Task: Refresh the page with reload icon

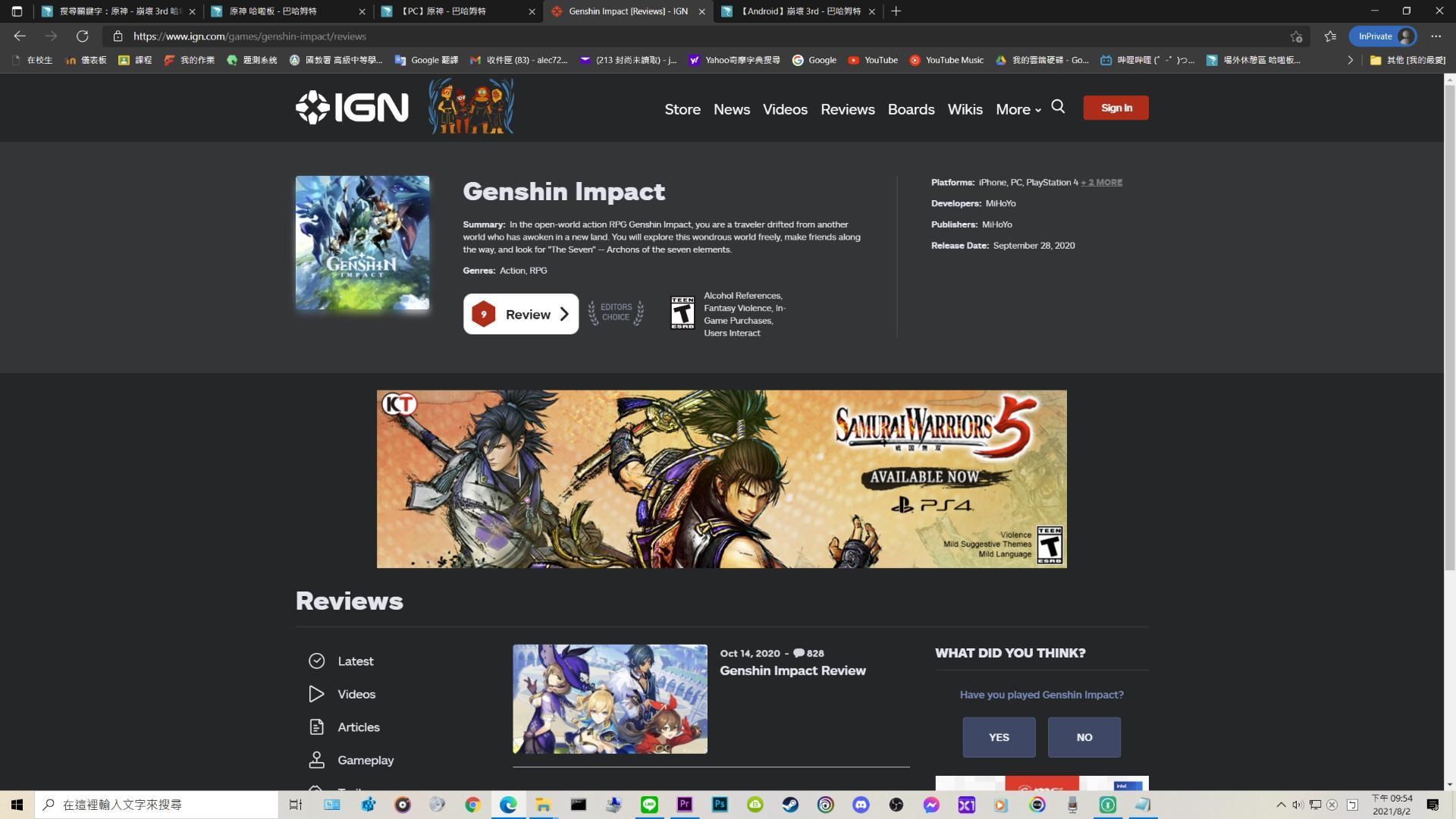Action: 82,36
